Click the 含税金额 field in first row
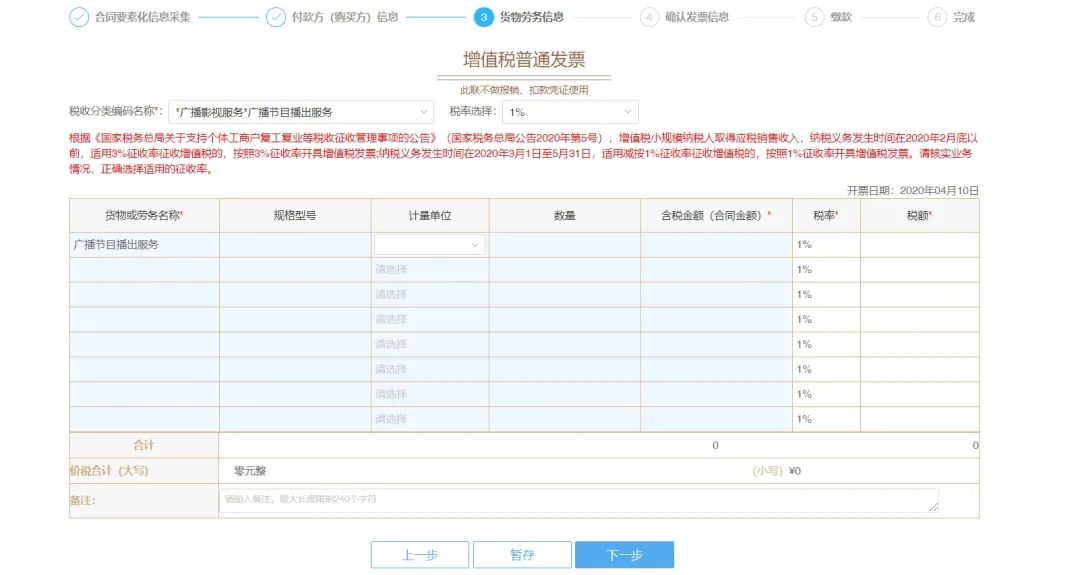 pyautogui.click(x=715, y=244)
